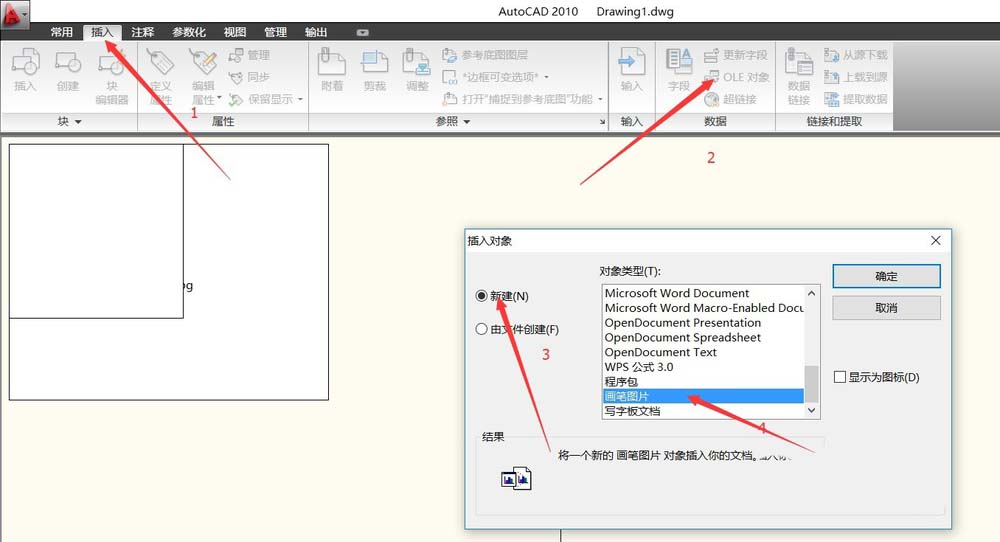Switch to the 插入 ribbon tab
Image resolution: width=1000 pixels, height=542 pixels.
pyautogui.click(x=102, y=32)
